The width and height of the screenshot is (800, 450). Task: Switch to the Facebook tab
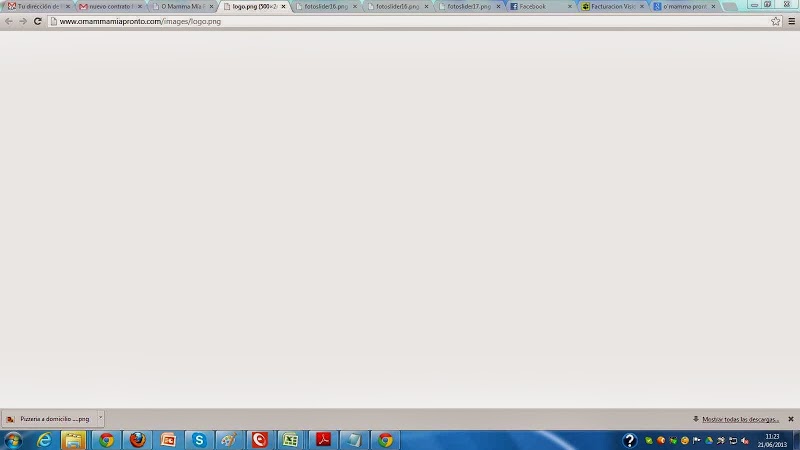(540, 7)
